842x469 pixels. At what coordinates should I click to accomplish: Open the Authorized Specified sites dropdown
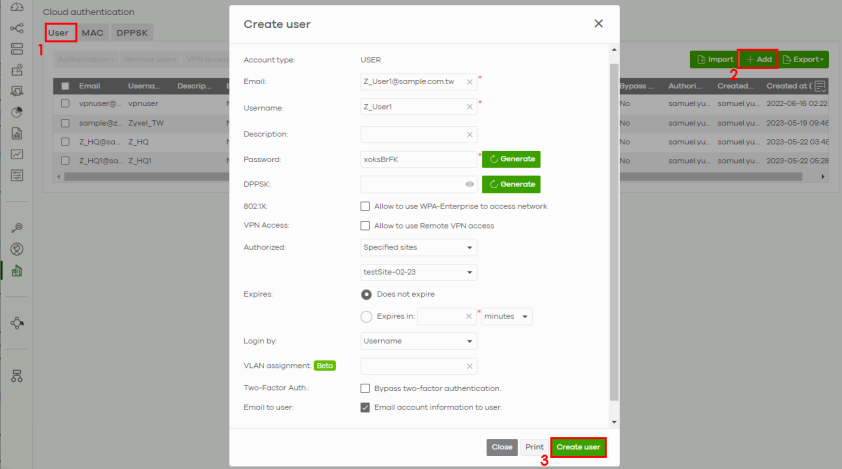419,246
